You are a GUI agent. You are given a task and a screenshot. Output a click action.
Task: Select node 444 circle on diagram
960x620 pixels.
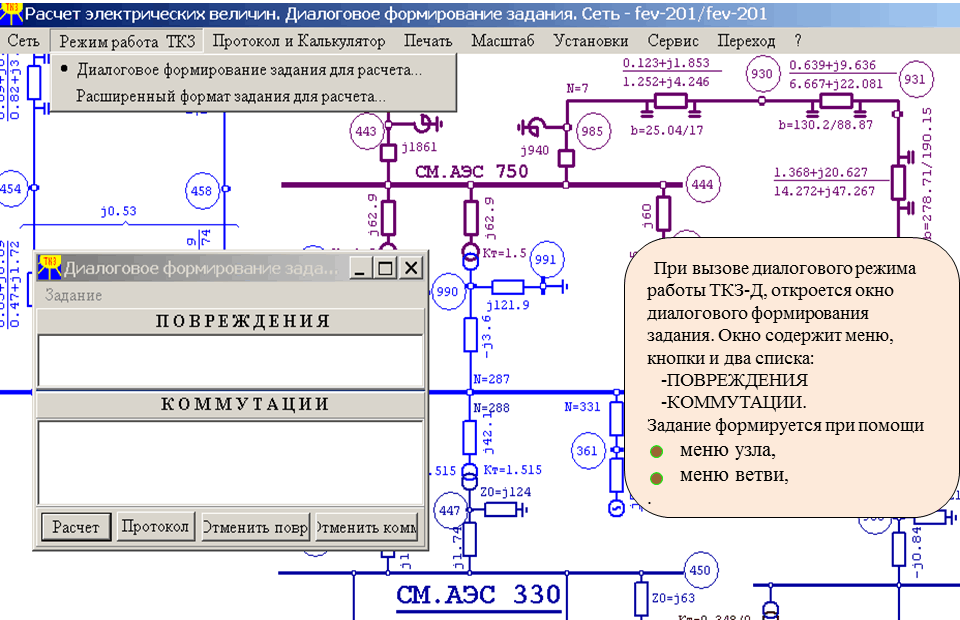coord(702,184)
